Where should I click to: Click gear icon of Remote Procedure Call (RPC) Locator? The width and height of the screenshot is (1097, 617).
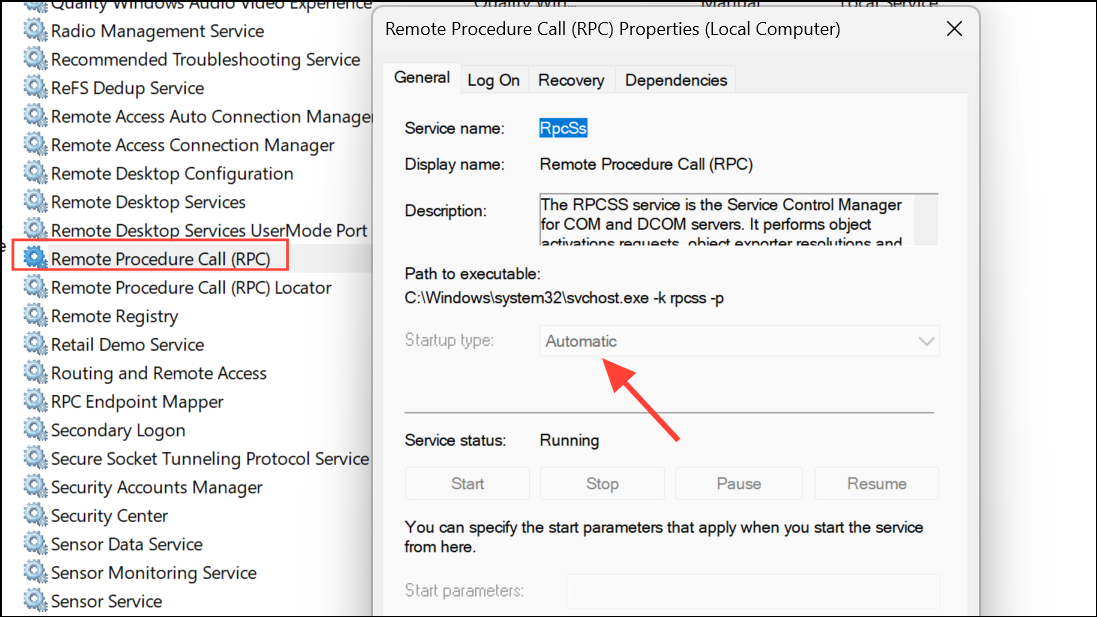click(34, 287)
